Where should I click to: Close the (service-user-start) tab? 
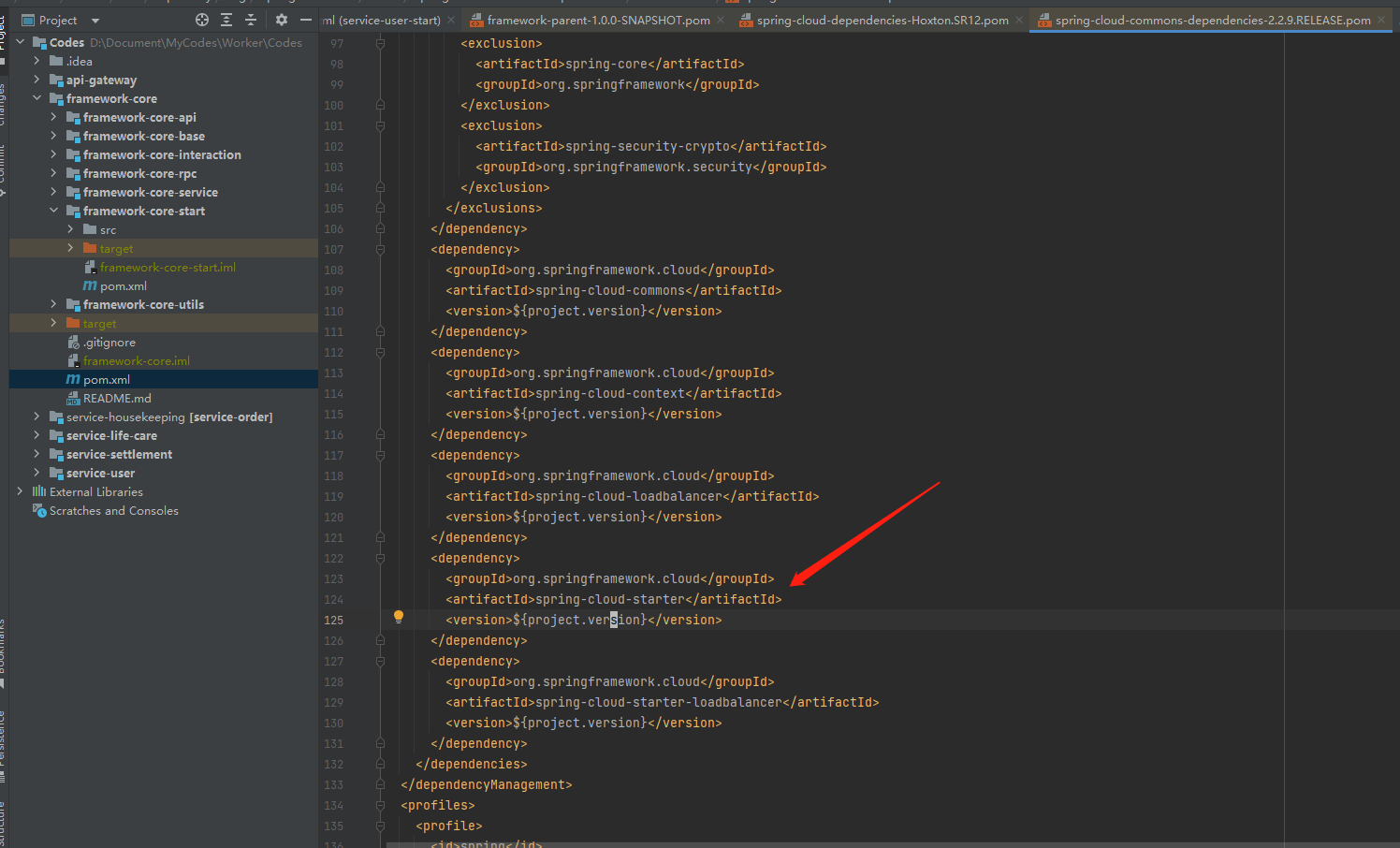(451, 20)
